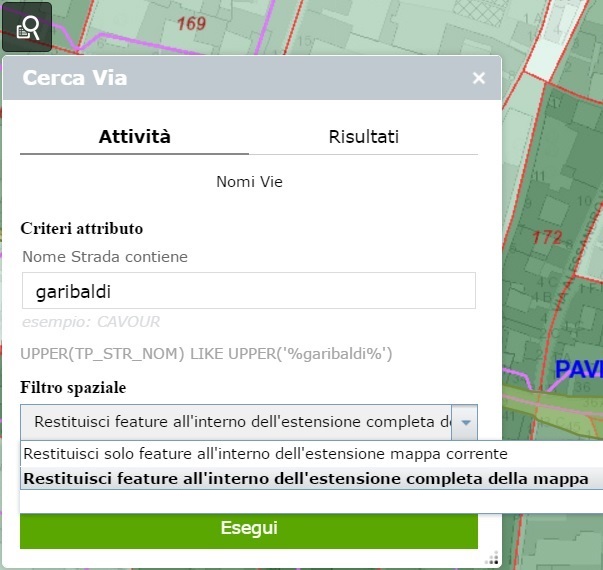Click the SQL expression UPPER(TP_STR_NOM) text
The height and width of the screenshot is (570, 603).
click(206, 354)
